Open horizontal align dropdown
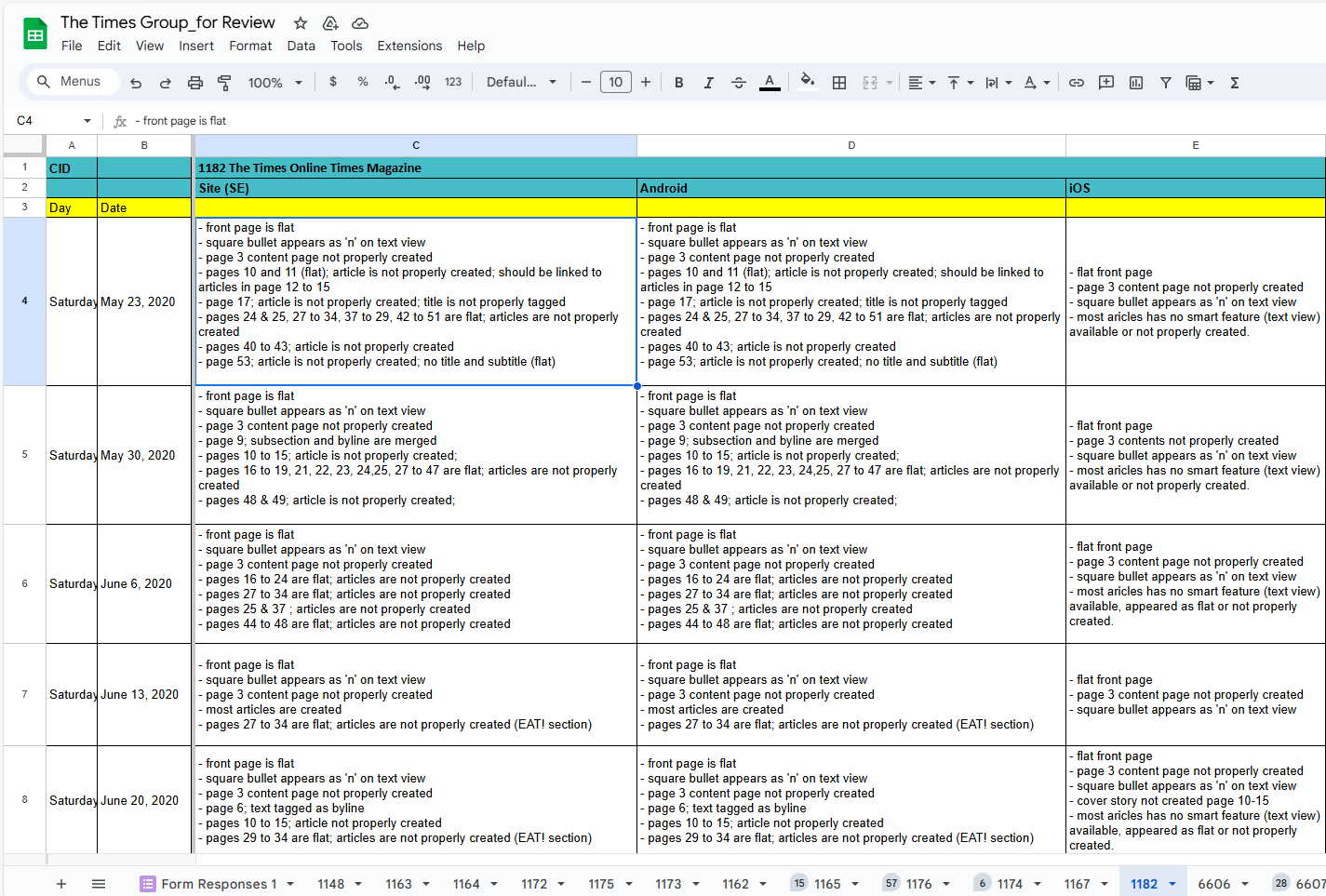The height and width of the screenshot is (896, 1326). (921, 83)
